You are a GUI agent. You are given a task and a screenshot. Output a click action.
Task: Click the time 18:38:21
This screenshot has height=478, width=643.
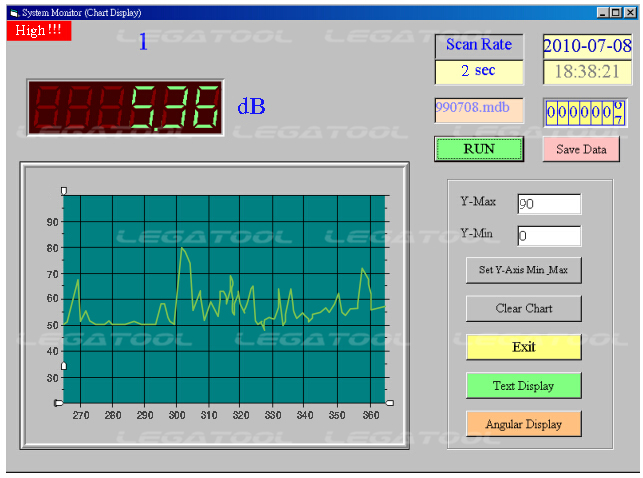coord(587,72)
